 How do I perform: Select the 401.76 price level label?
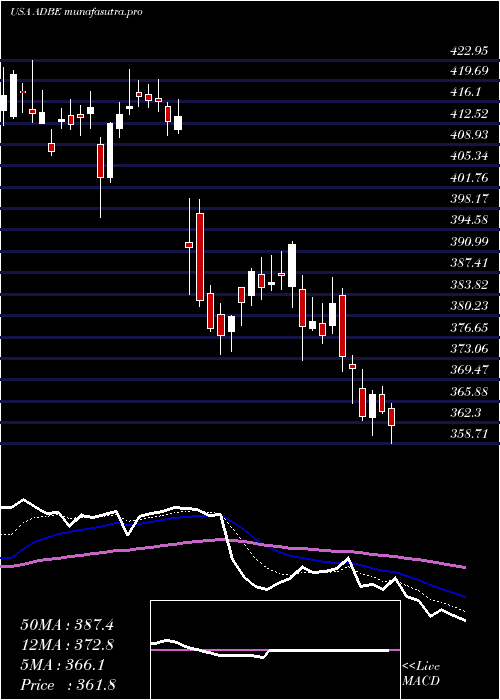pyautogui.click(x=468, y=178)
